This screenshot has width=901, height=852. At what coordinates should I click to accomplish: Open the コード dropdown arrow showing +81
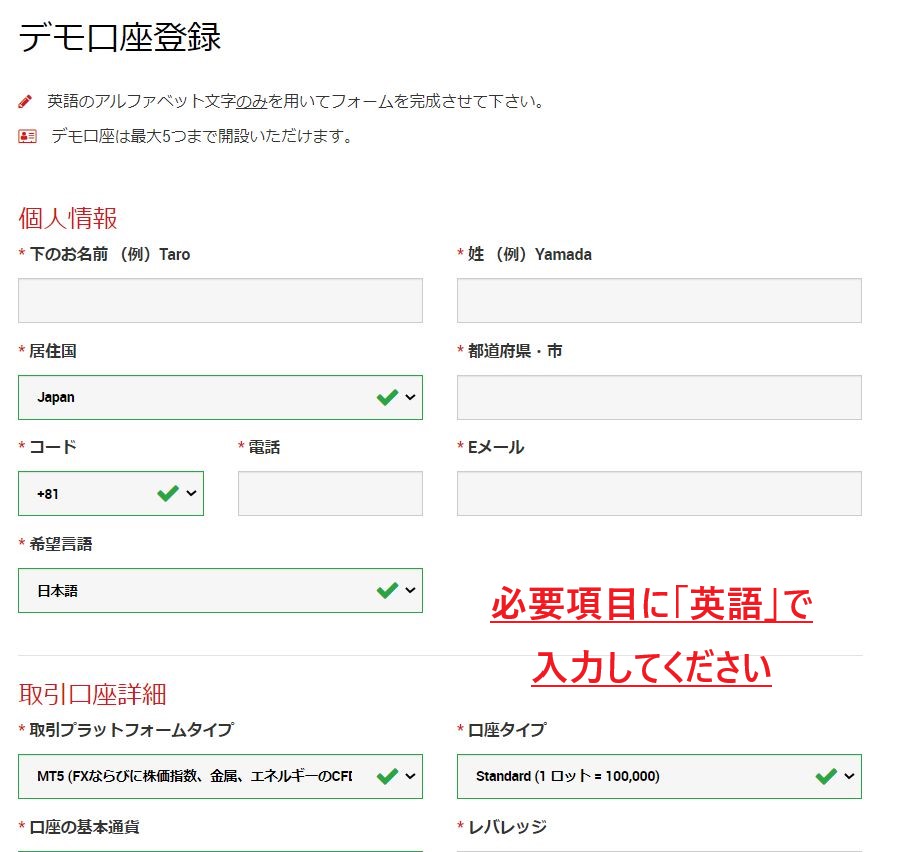coord(191,493)
